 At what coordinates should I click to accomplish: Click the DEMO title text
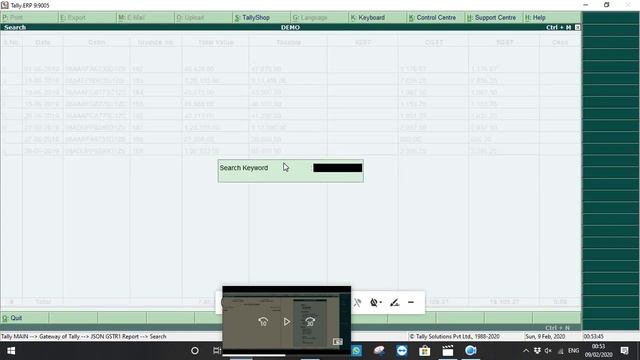pos(290,27)
